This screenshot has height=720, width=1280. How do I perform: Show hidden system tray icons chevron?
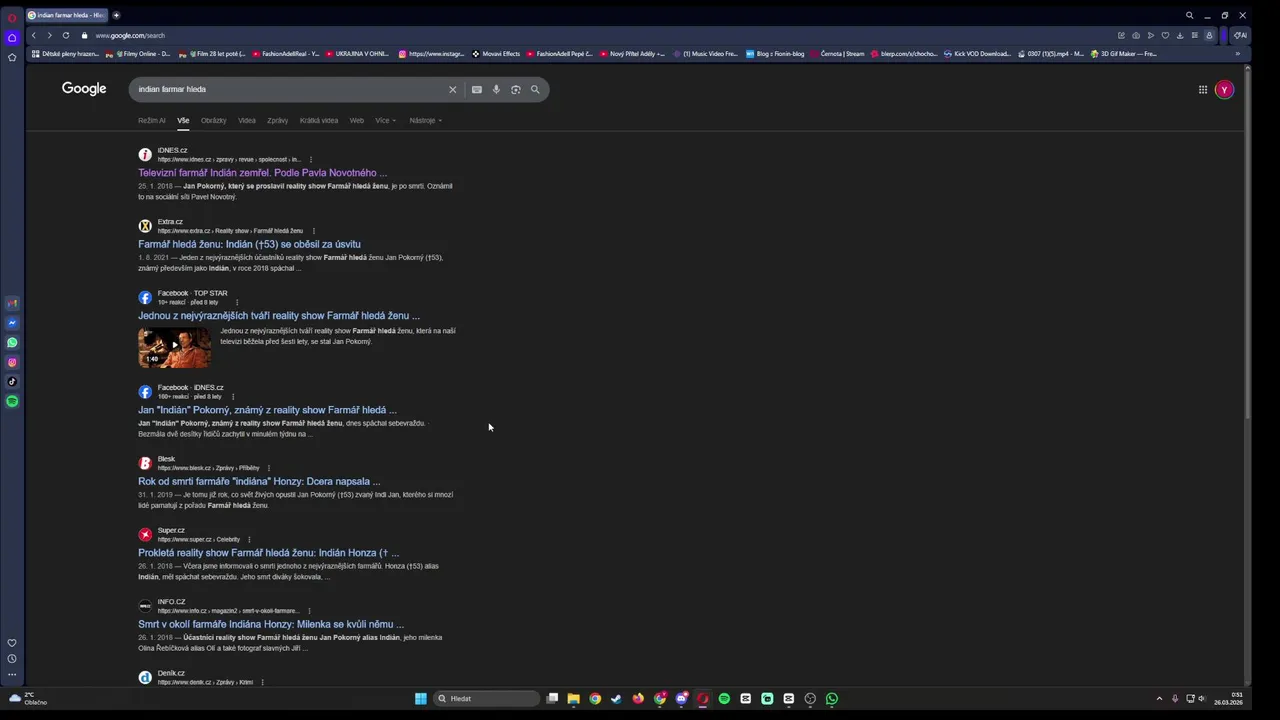coord(1159,698)
